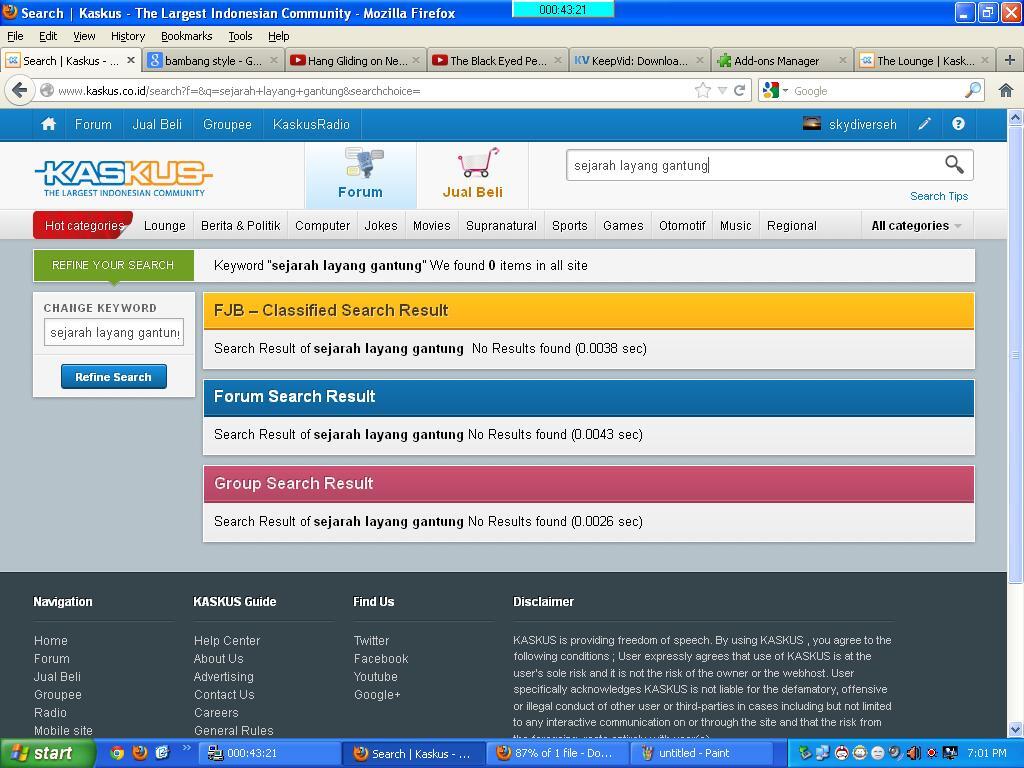
Task: Open the Edit menu
Action: 48,36
